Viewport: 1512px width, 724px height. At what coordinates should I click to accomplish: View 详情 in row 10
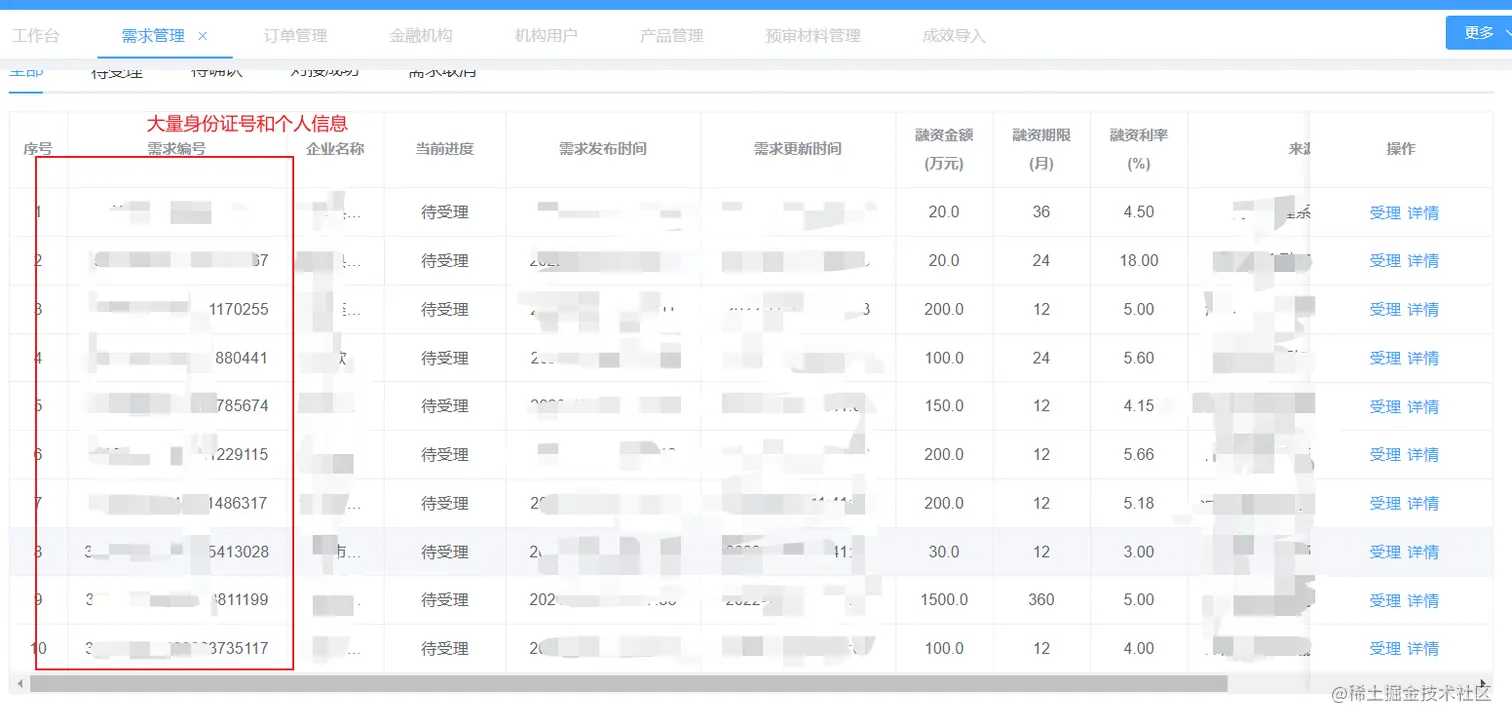pos(1423,649)
